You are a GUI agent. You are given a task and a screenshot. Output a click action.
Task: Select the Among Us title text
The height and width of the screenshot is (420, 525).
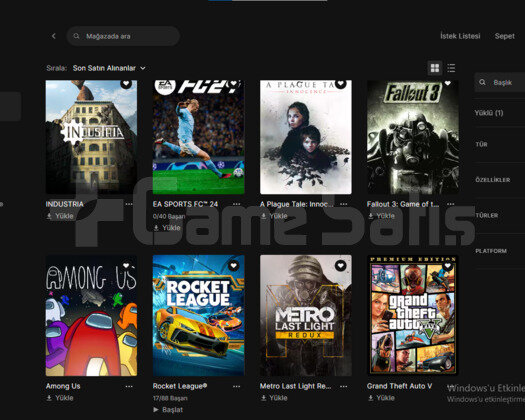(x=63, y=386)
